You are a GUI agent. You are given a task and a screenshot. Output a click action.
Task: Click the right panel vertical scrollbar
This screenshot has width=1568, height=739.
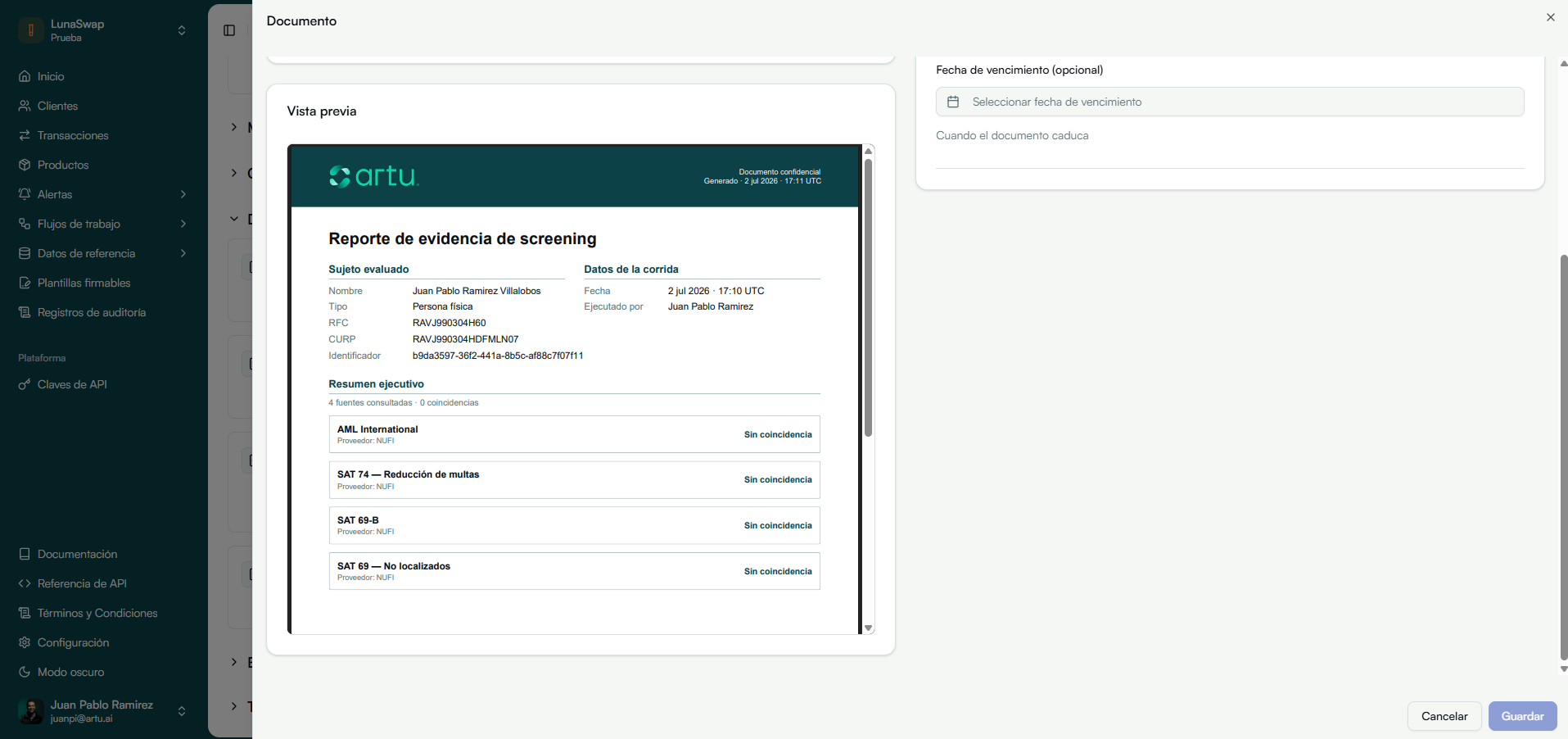click(x=1563, y=457)
